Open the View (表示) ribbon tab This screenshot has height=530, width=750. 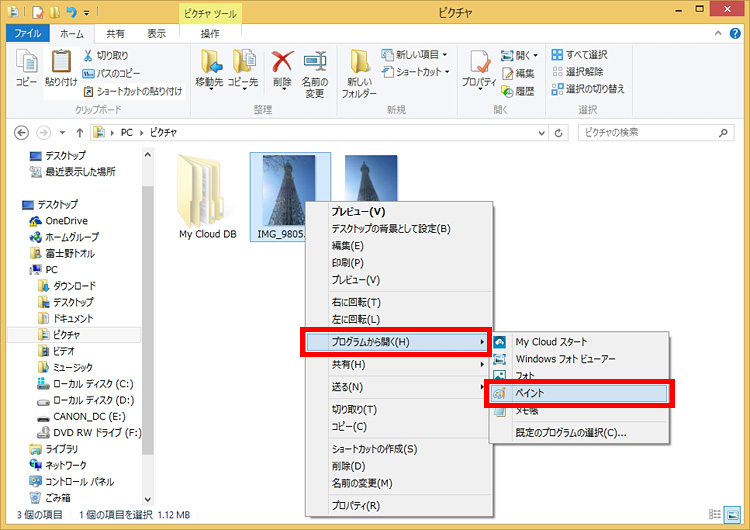click(x=156, y=33)
